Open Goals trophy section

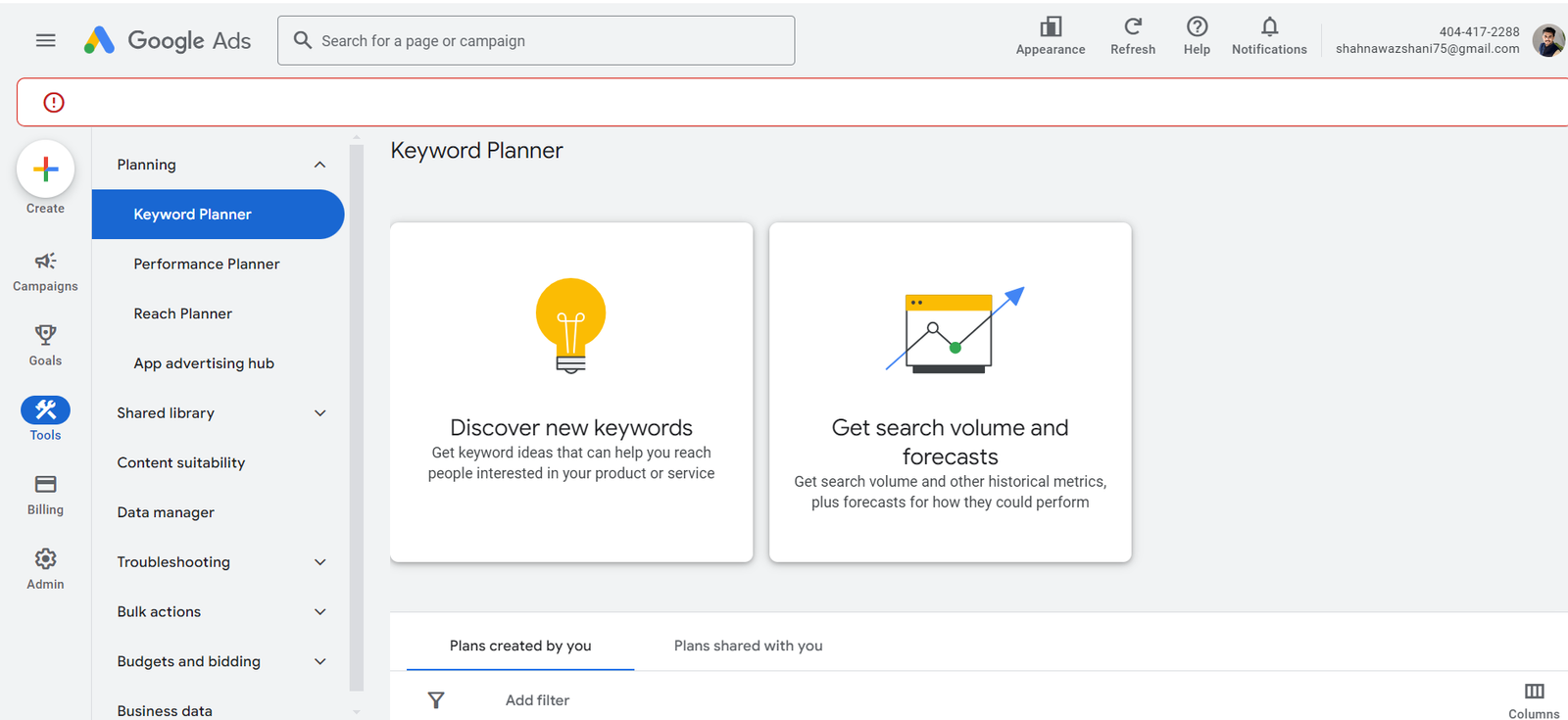pyautogui.click(x=45, y=346)
